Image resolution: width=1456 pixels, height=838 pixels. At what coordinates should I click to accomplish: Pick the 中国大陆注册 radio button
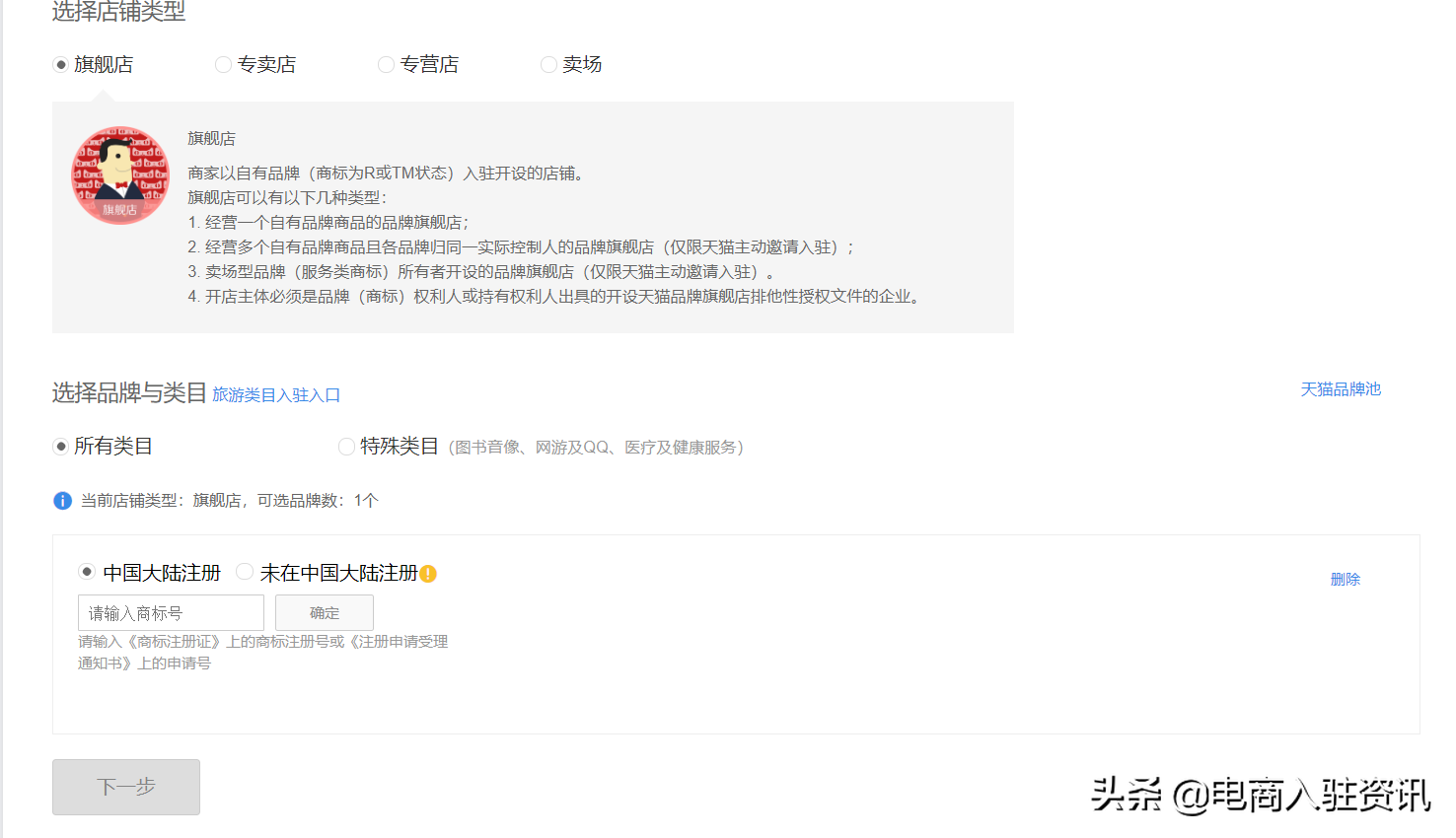pos(87,572)
